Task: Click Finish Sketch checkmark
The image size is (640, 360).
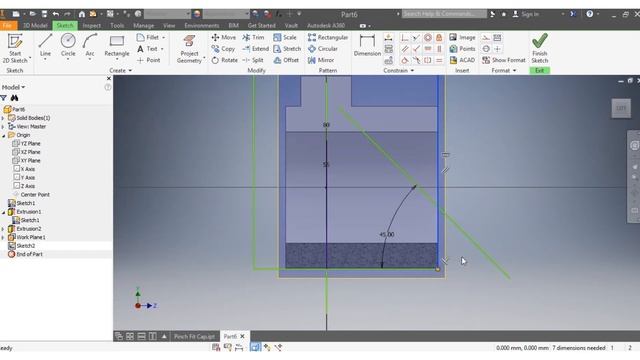Action: pos(540,49)
